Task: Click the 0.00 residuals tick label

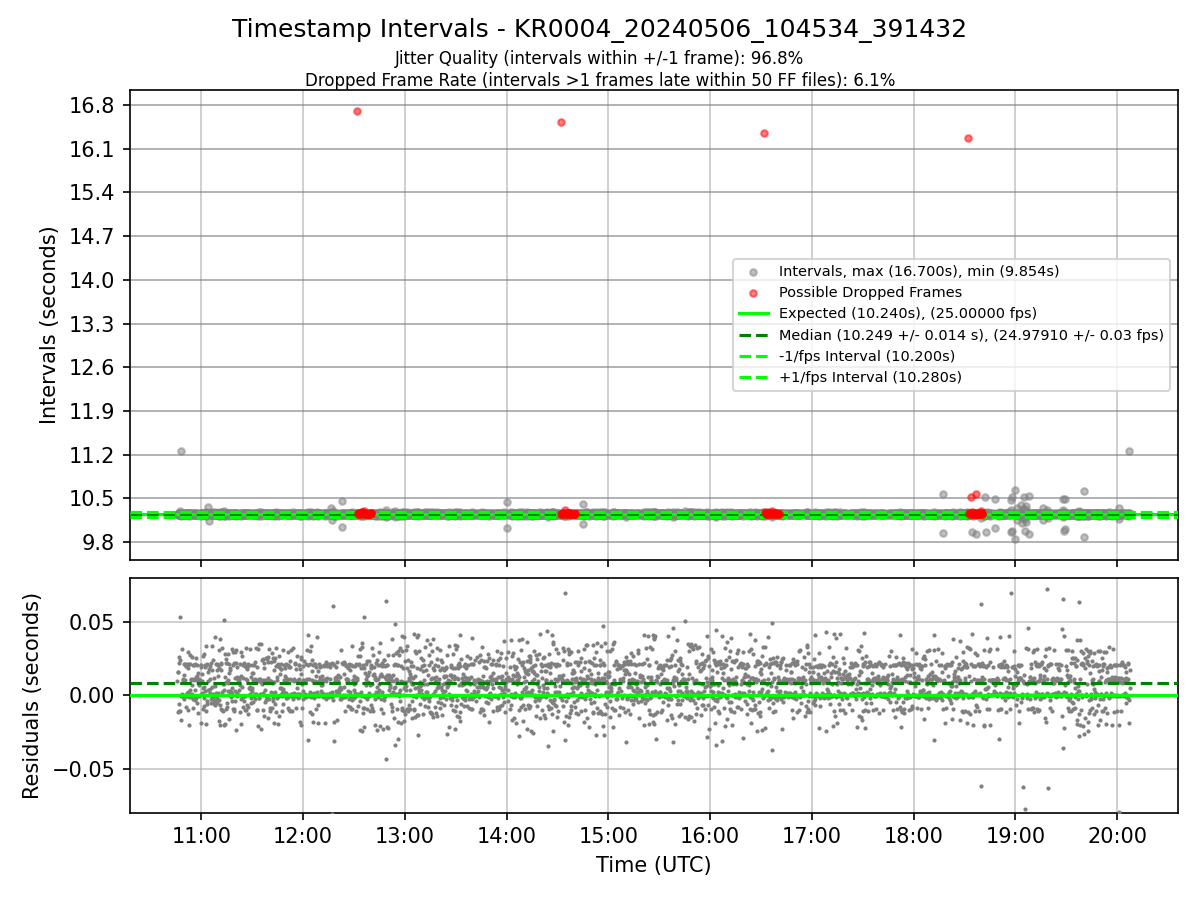Action: point(92,695)
